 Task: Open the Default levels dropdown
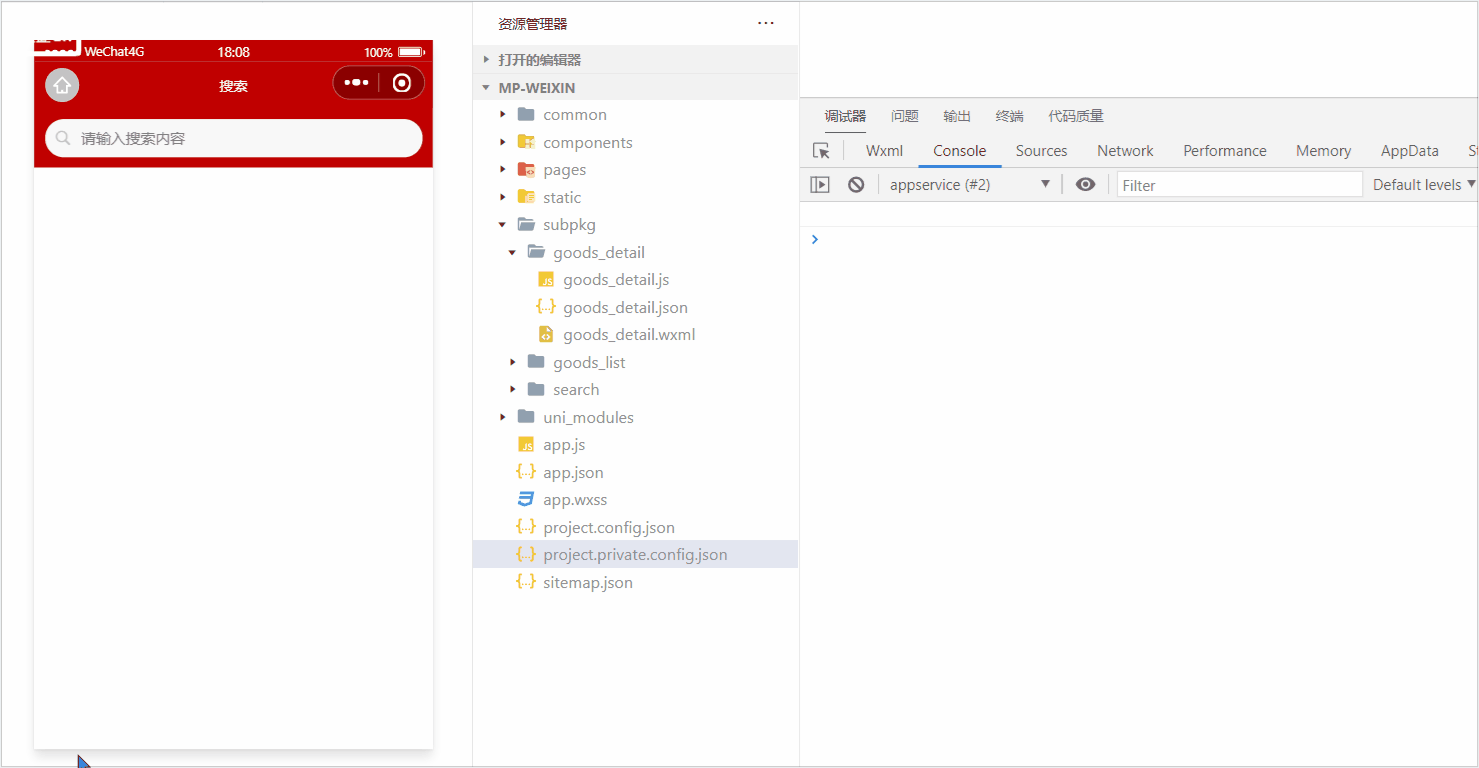(1424, 185)
